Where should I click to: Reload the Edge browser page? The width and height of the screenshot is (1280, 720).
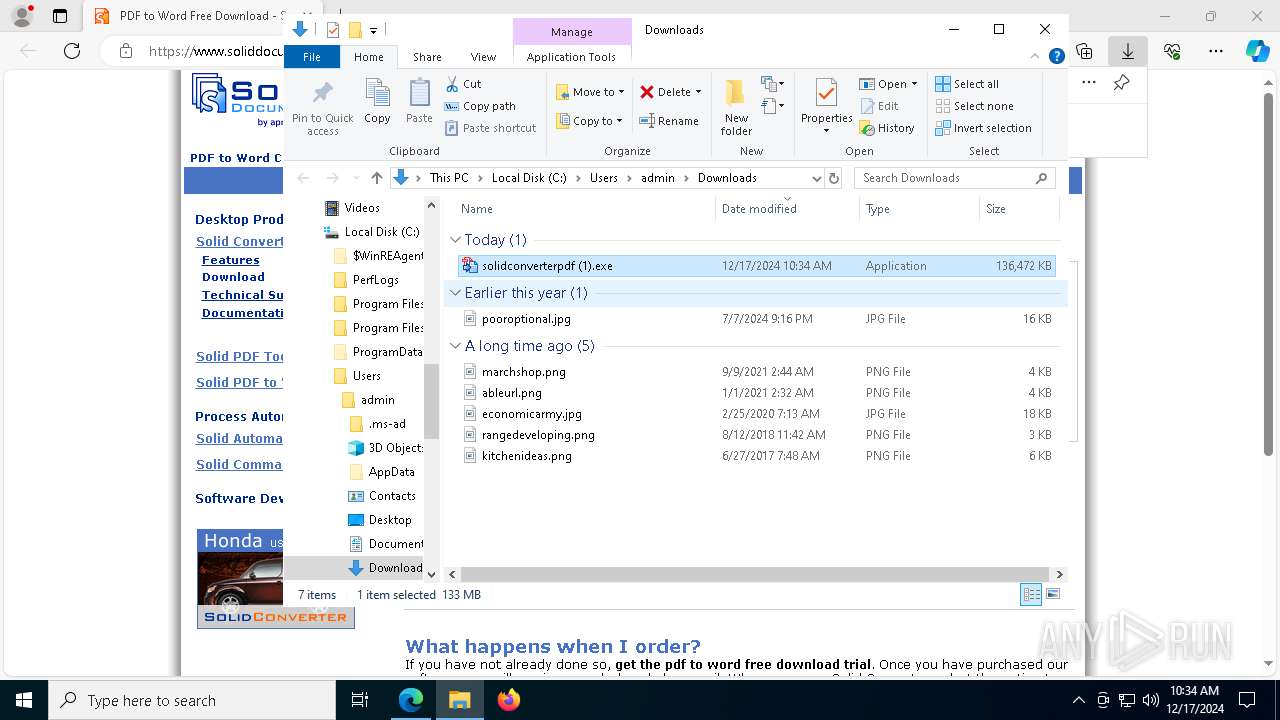71,51
